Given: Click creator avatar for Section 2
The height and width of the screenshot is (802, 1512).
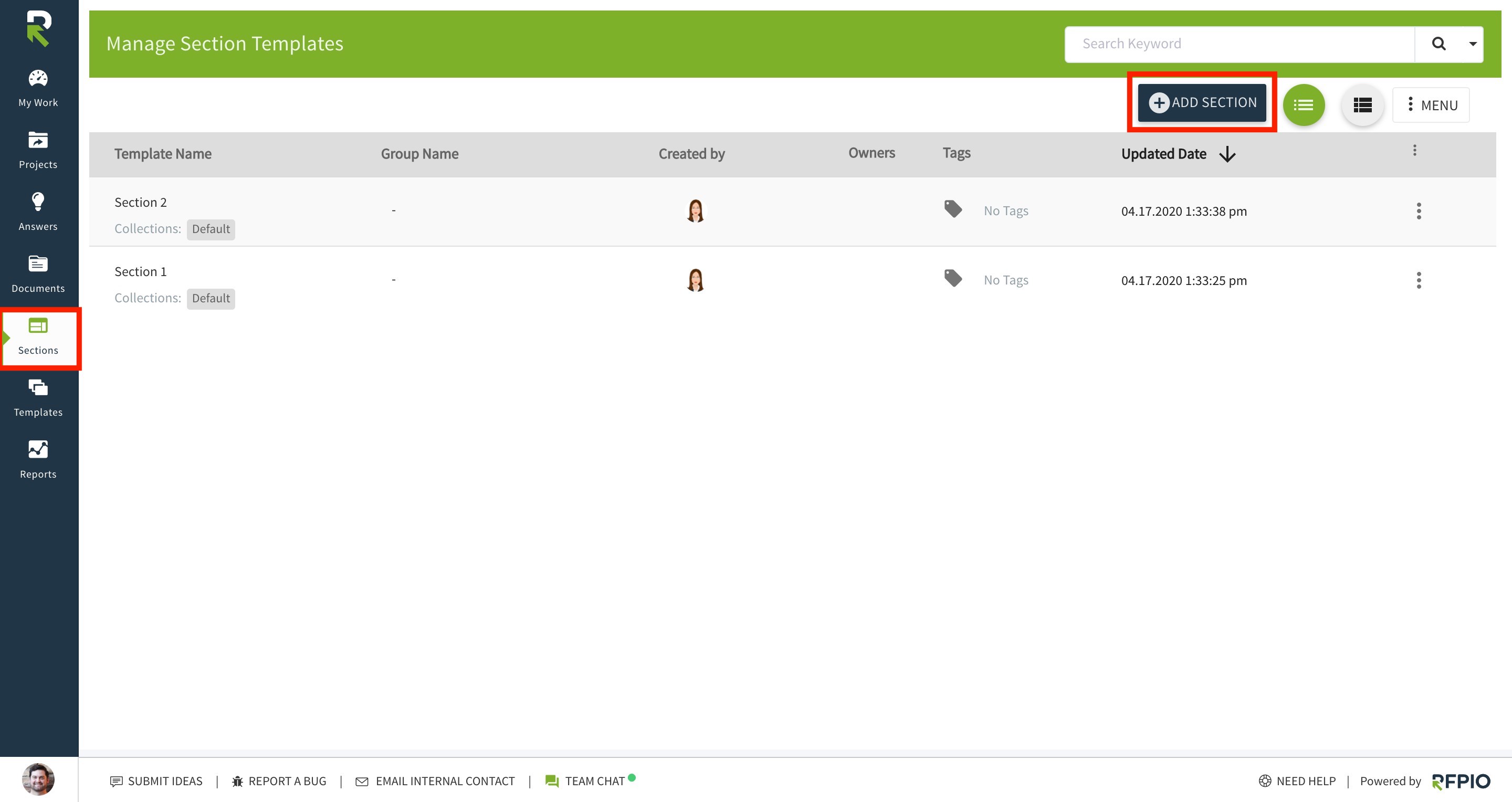Looking at the screenshot, I should (x=696, y=210).
